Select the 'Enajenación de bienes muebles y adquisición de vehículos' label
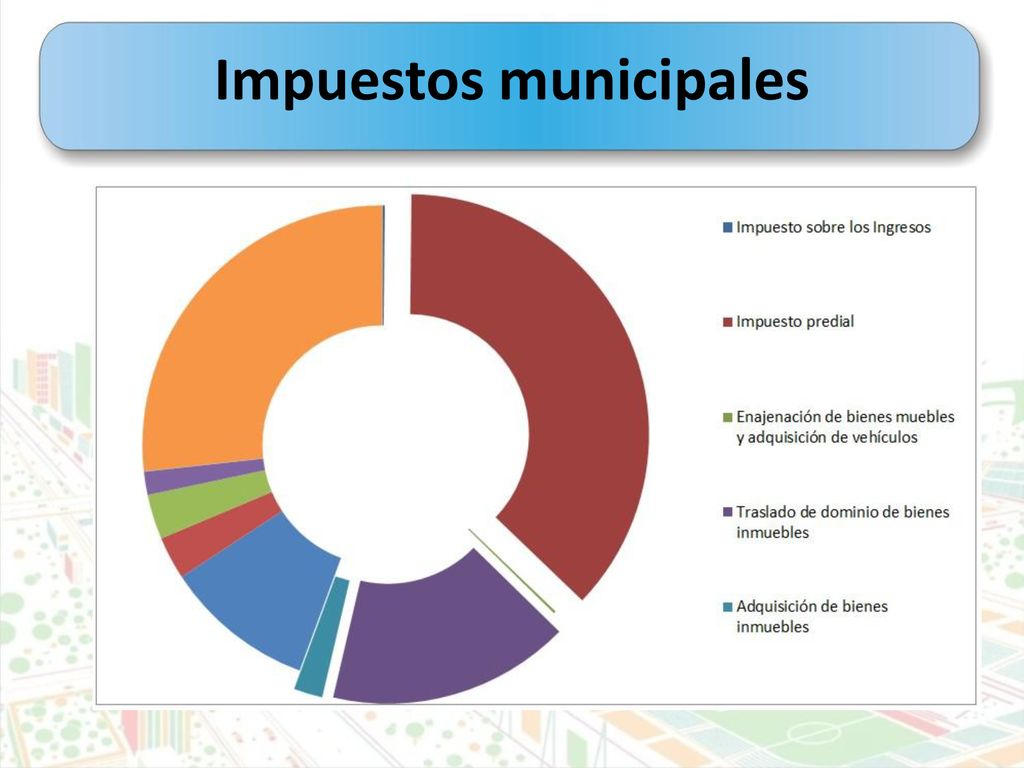1024x768 pixels. click(845, 426)
